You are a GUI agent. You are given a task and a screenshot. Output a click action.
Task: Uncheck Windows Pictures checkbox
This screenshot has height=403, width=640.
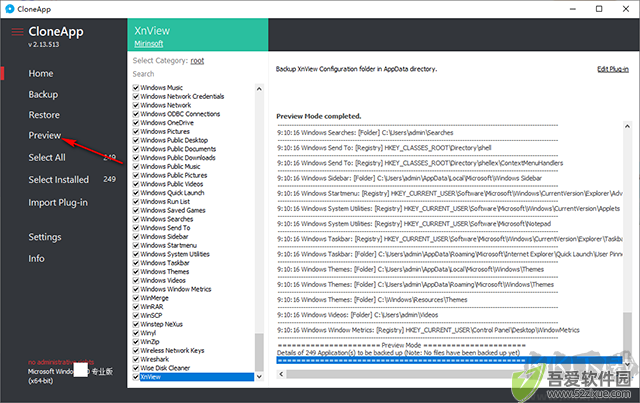tap(136, 131)
